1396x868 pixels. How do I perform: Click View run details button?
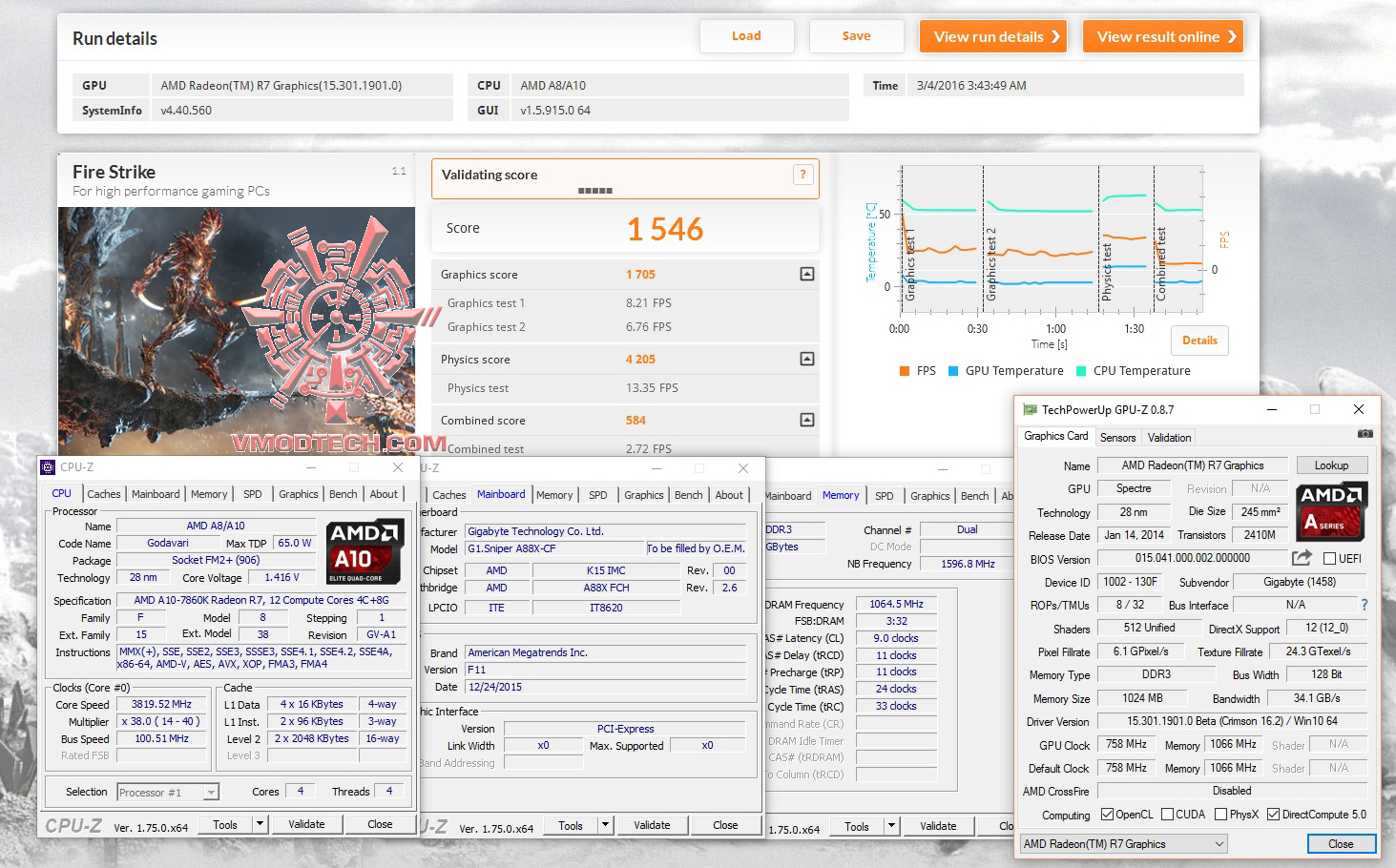[993, 36]
